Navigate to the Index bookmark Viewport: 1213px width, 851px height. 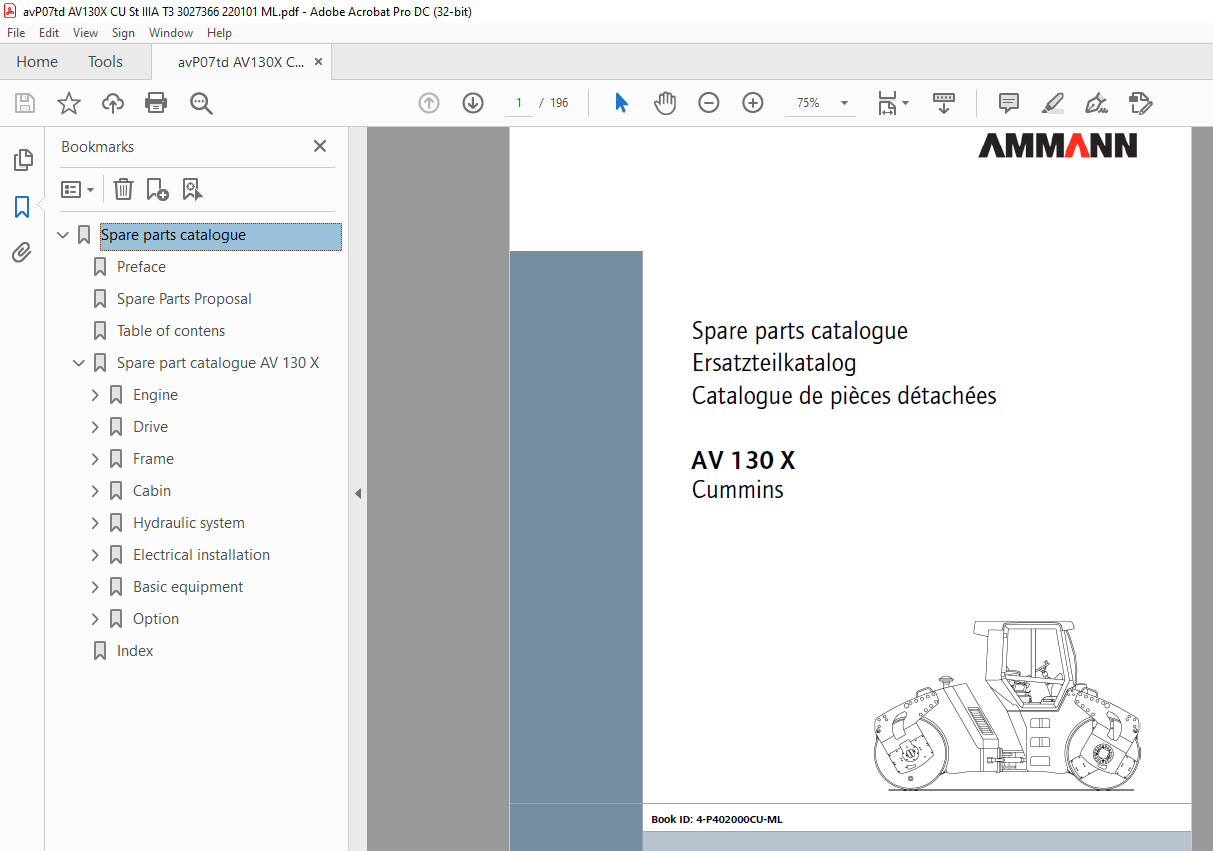click(135, 651)
